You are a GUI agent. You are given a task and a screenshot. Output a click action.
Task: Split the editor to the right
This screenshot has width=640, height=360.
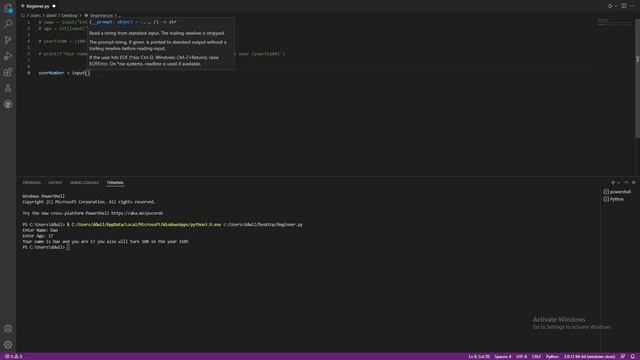click(624, 6)
